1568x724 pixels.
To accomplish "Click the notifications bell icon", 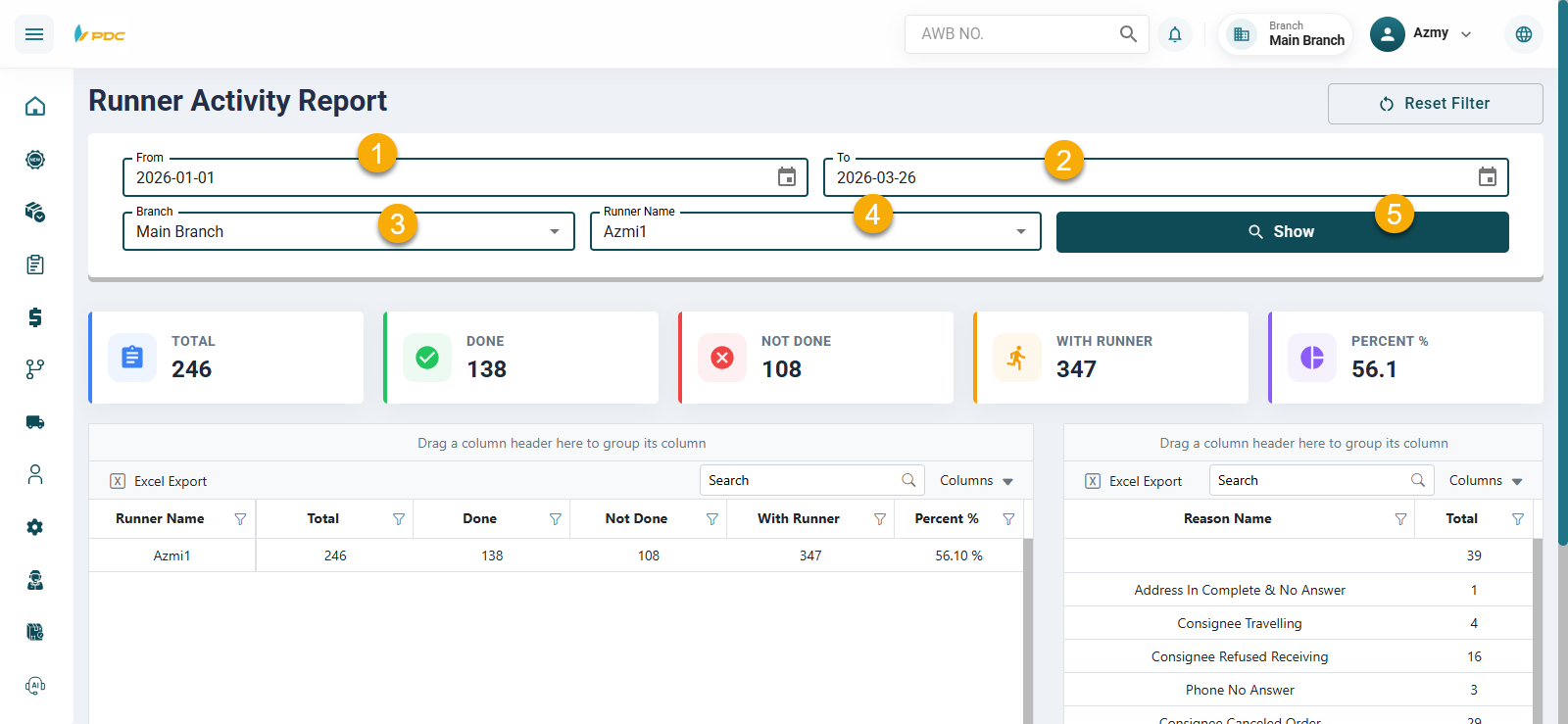I will 1174,34.
